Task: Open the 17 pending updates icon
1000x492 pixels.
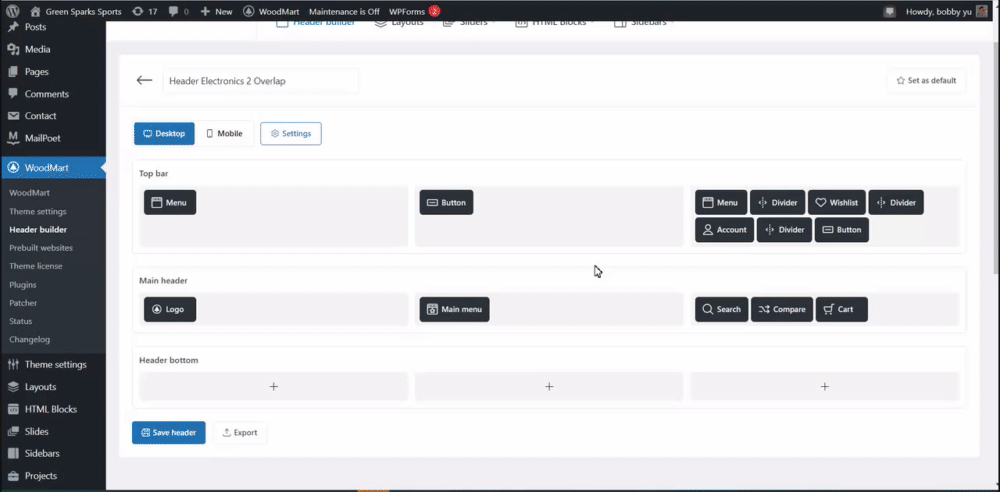Action: click(144, 11)
